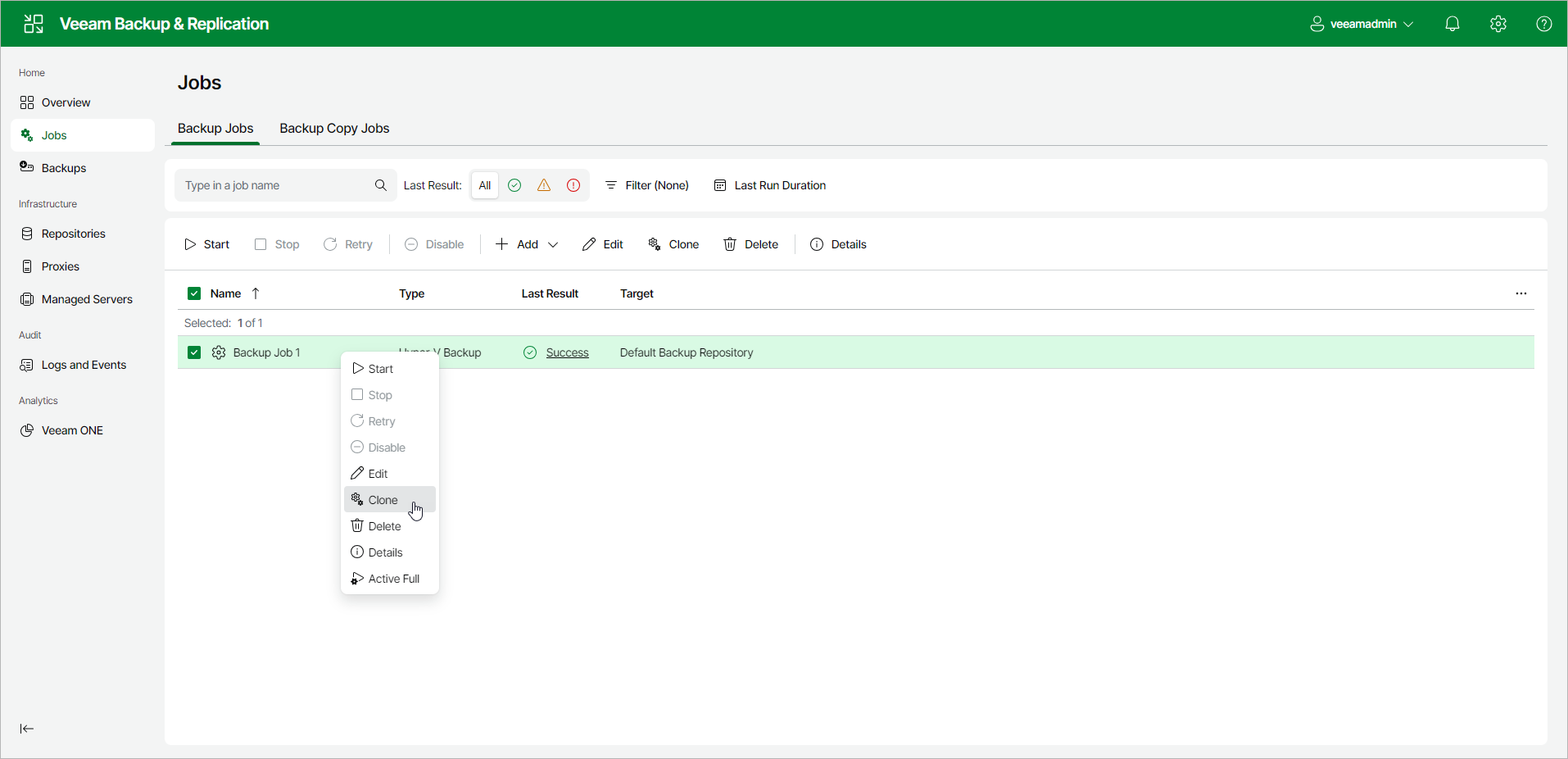Collapse the sidebar navigation panel

coord(27,729)
